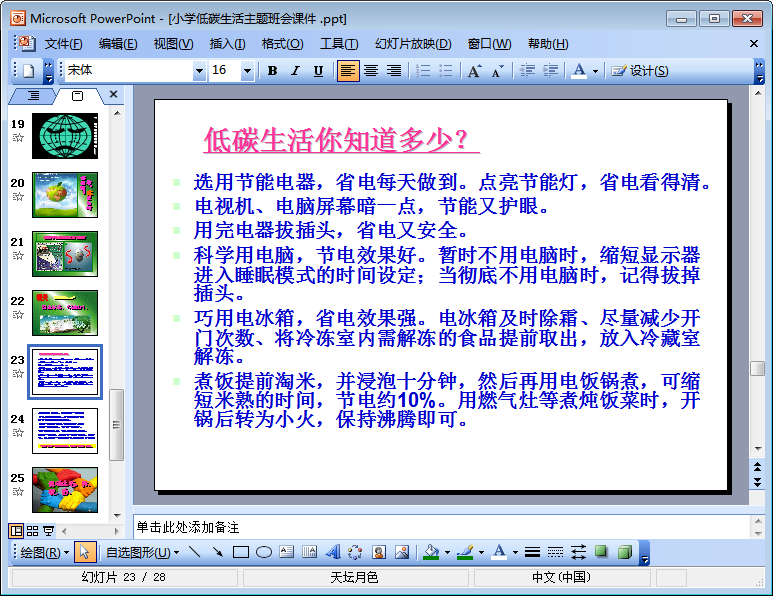The width and height of the screenshot is (773, 596).
Task: Open the 文件(F) menu
Action: pyautogui.click(x=64, y=44)
